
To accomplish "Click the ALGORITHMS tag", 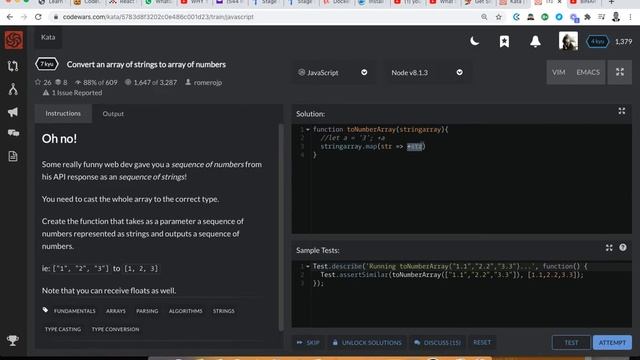I will 185,311.
